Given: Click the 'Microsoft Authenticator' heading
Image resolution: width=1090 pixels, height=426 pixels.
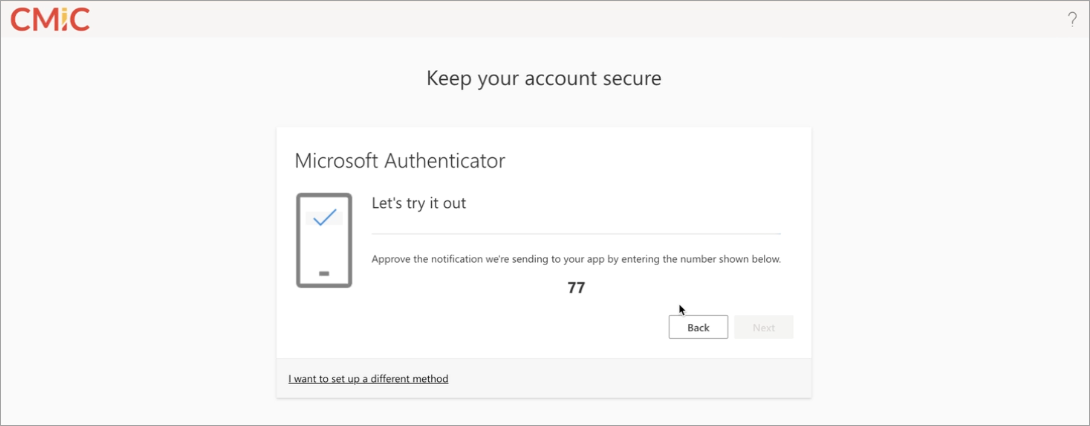Looking at the screenshot, I should (400, 161).
